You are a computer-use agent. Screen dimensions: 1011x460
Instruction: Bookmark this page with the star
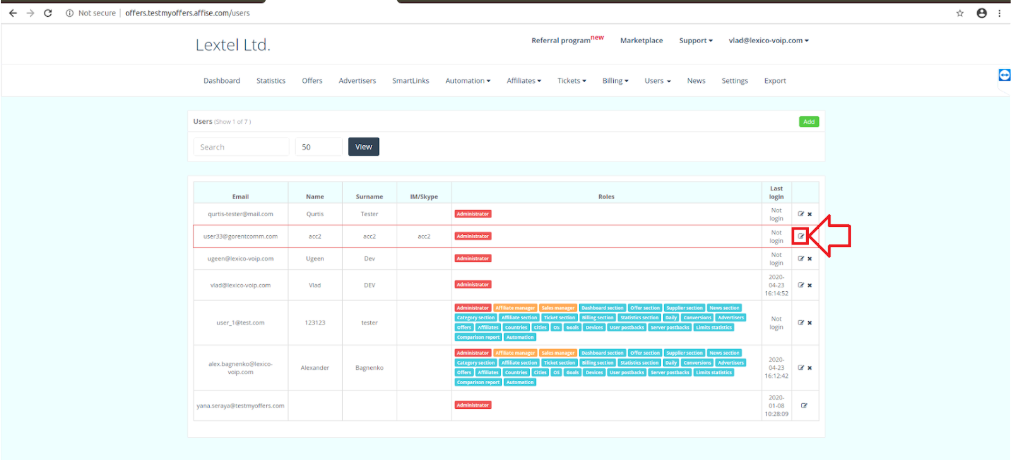(x=960, y=13)
